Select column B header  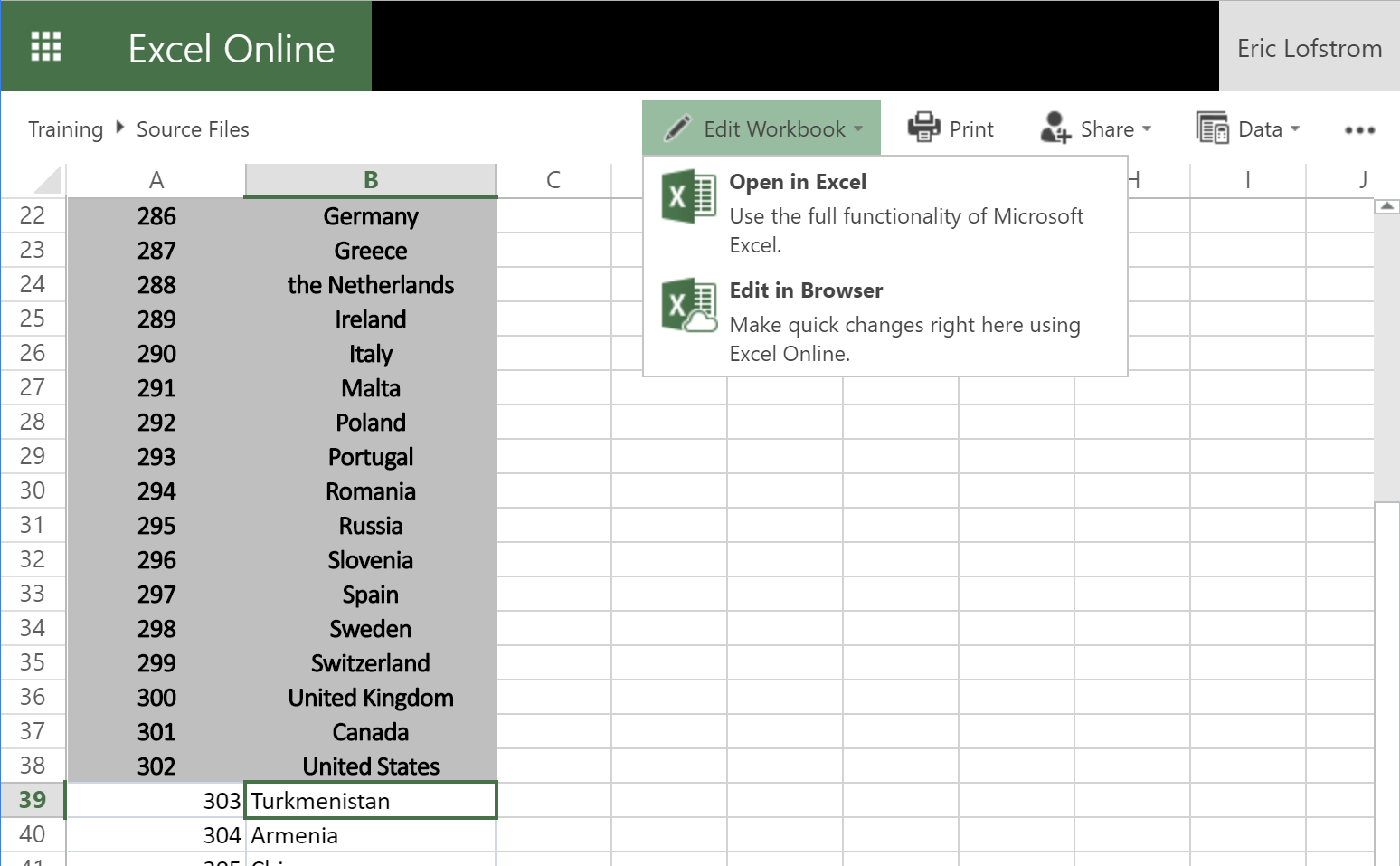tap(370, 179)
